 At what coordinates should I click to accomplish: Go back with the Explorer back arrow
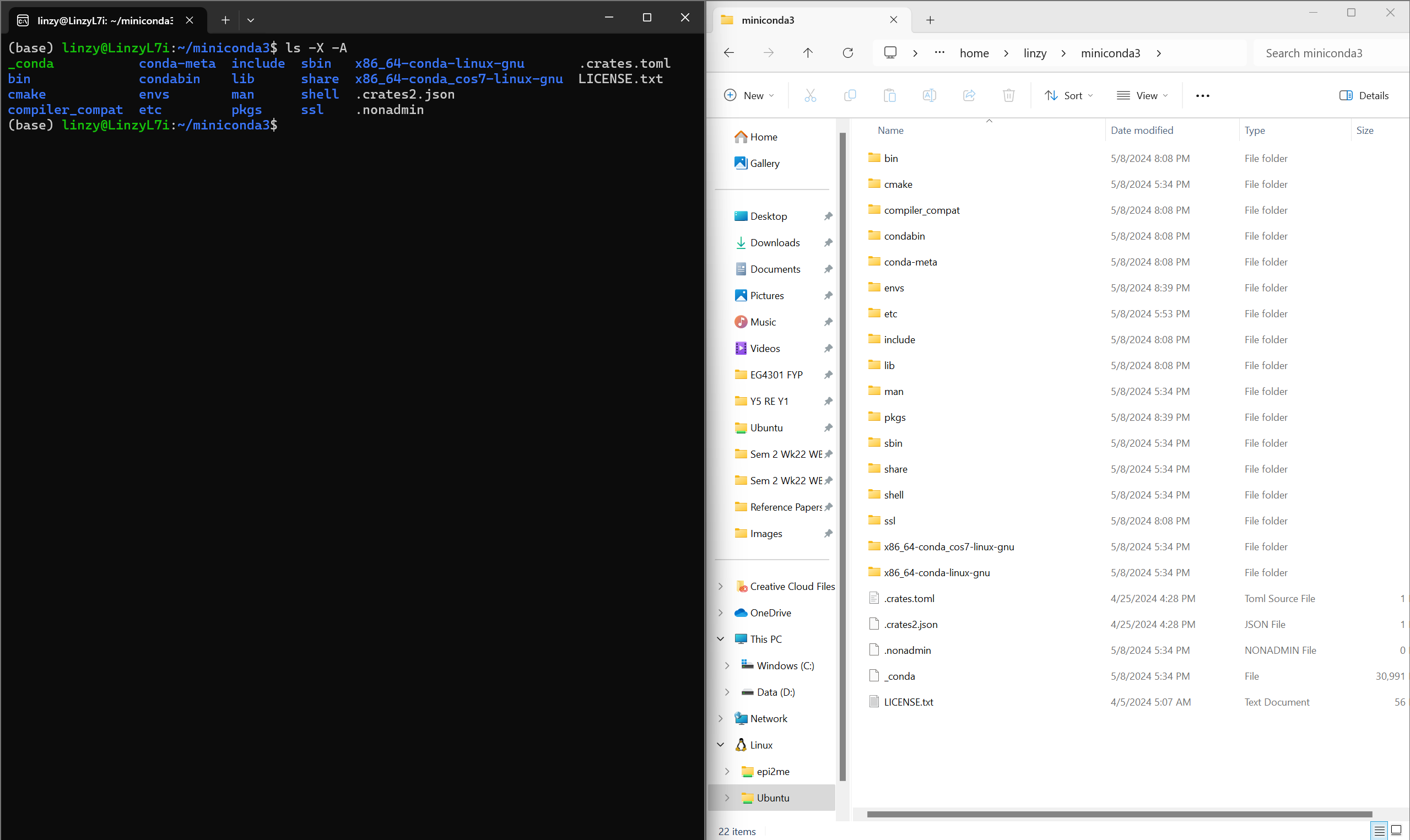coord(729,53)
